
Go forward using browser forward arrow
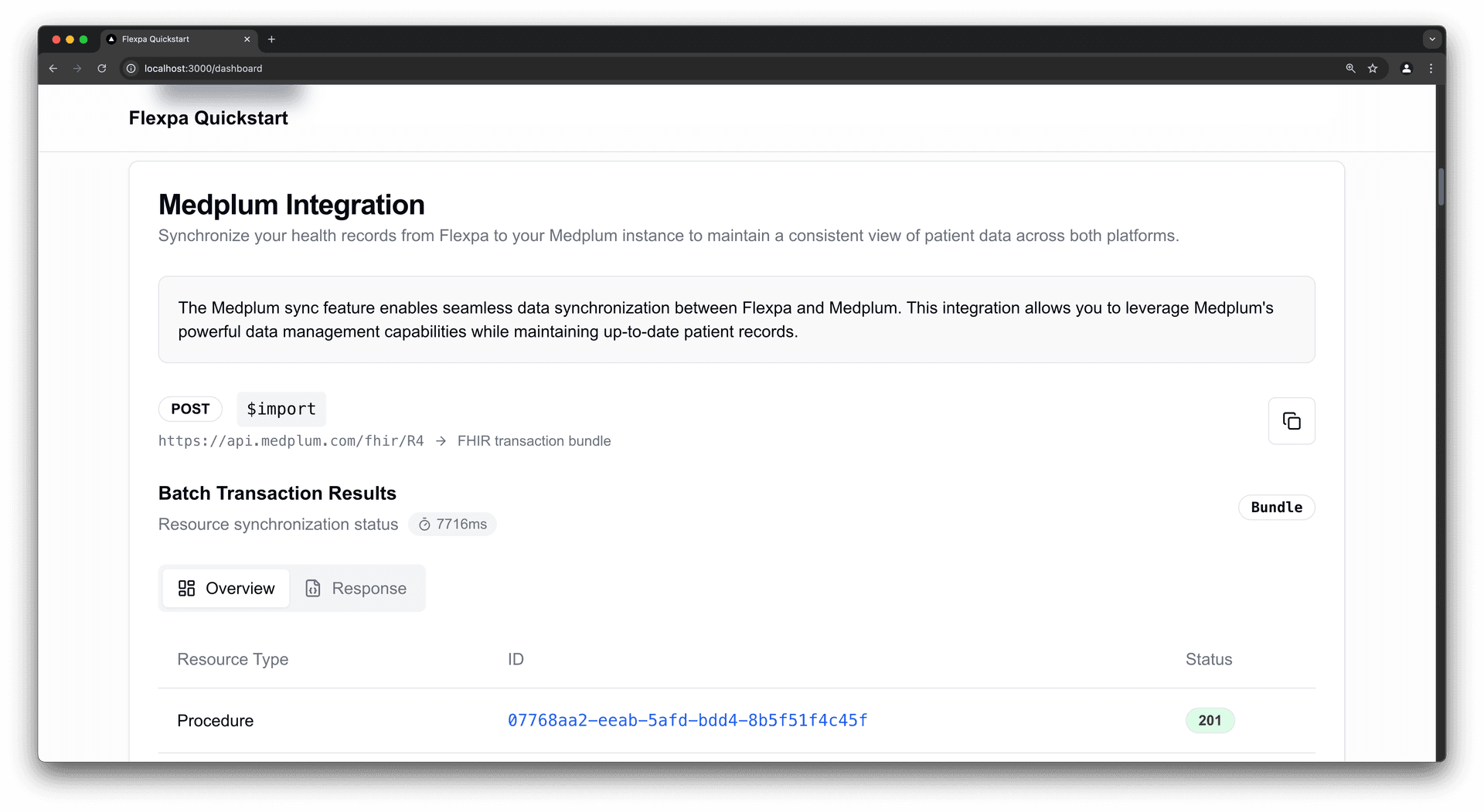point(77,69)
